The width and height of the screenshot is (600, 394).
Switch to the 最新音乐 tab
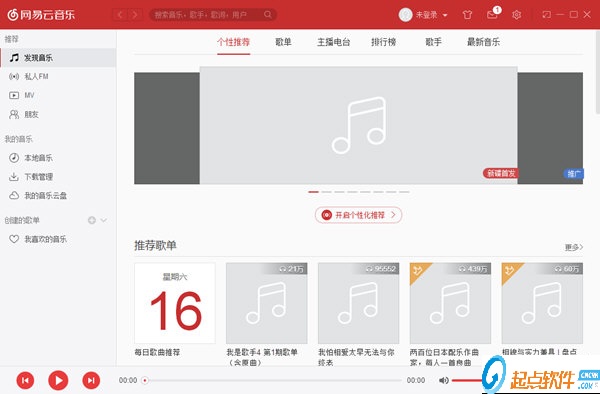click(483, 42)
